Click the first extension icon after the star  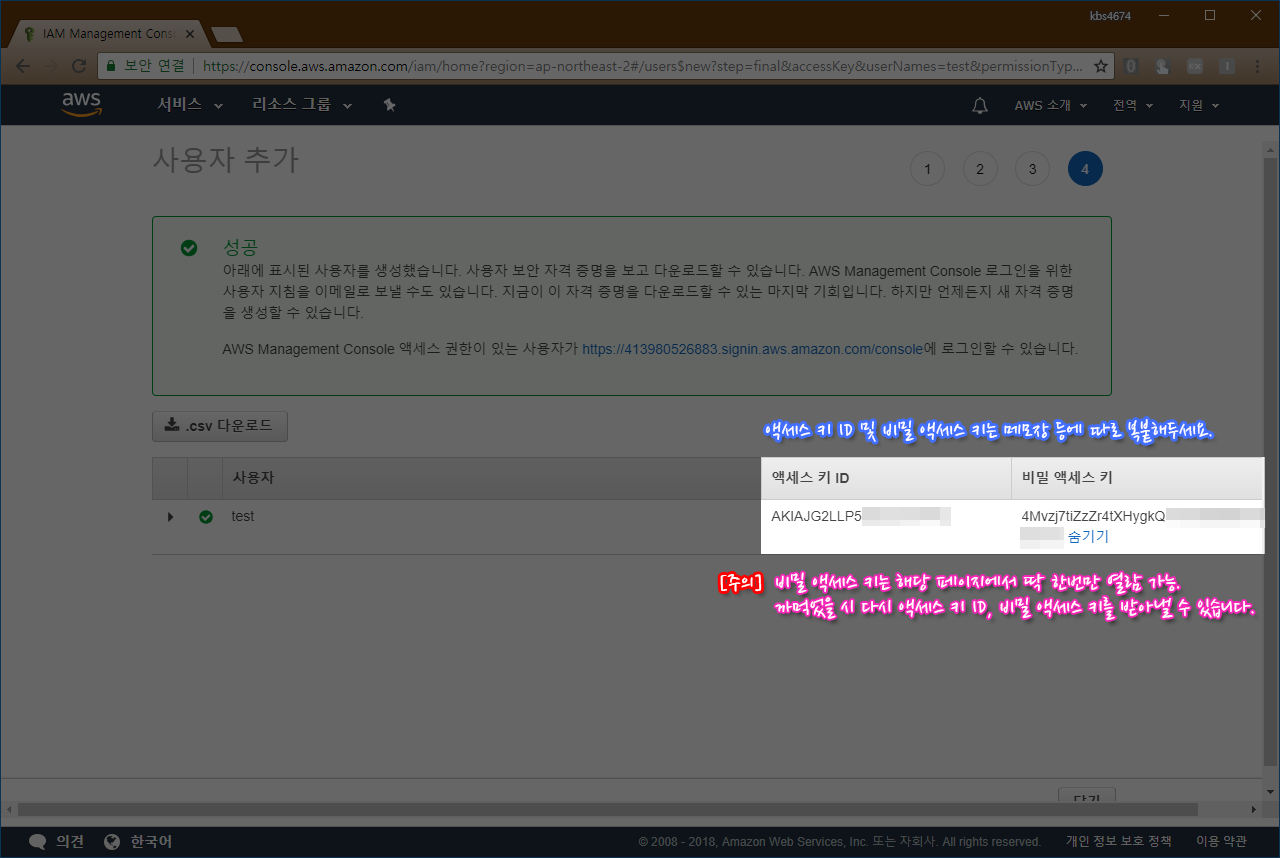pyautogui.click(x=1131, y=66)
